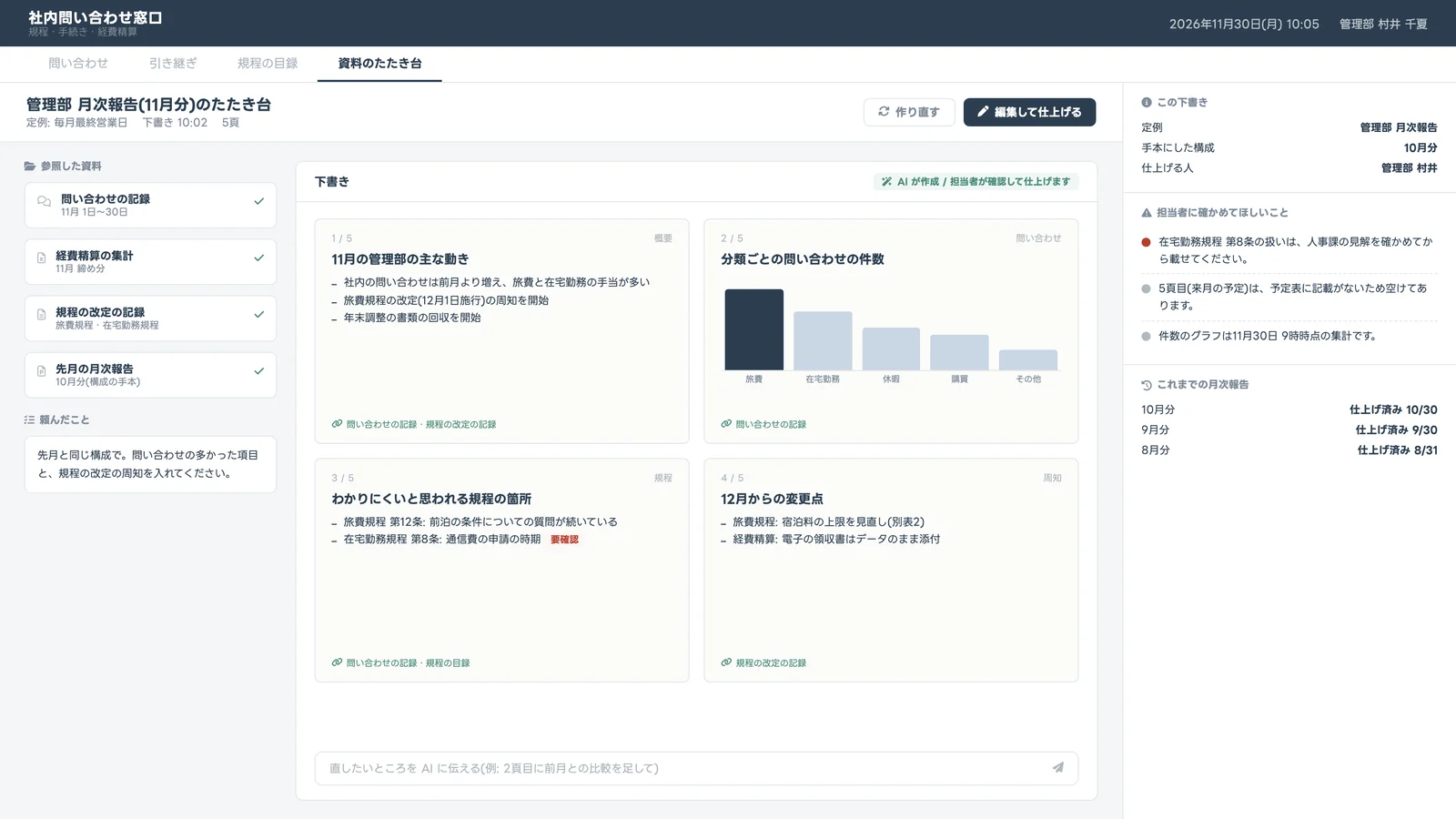Screen dimensions: 1456x819
Task: Click the 編集して仕上げる button
Action: (x=1029, y=112)
